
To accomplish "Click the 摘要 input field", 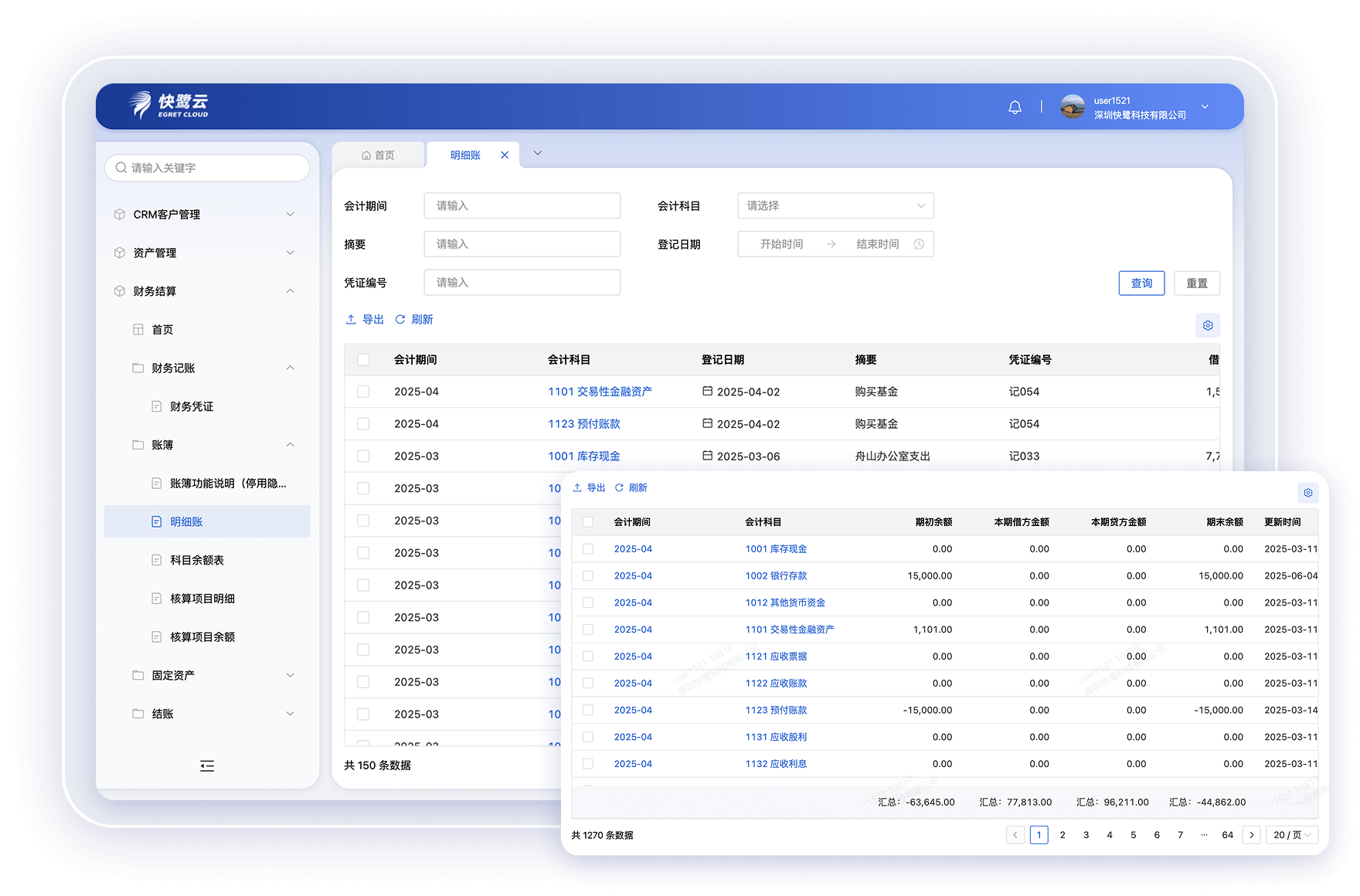I will pos(522,244).
